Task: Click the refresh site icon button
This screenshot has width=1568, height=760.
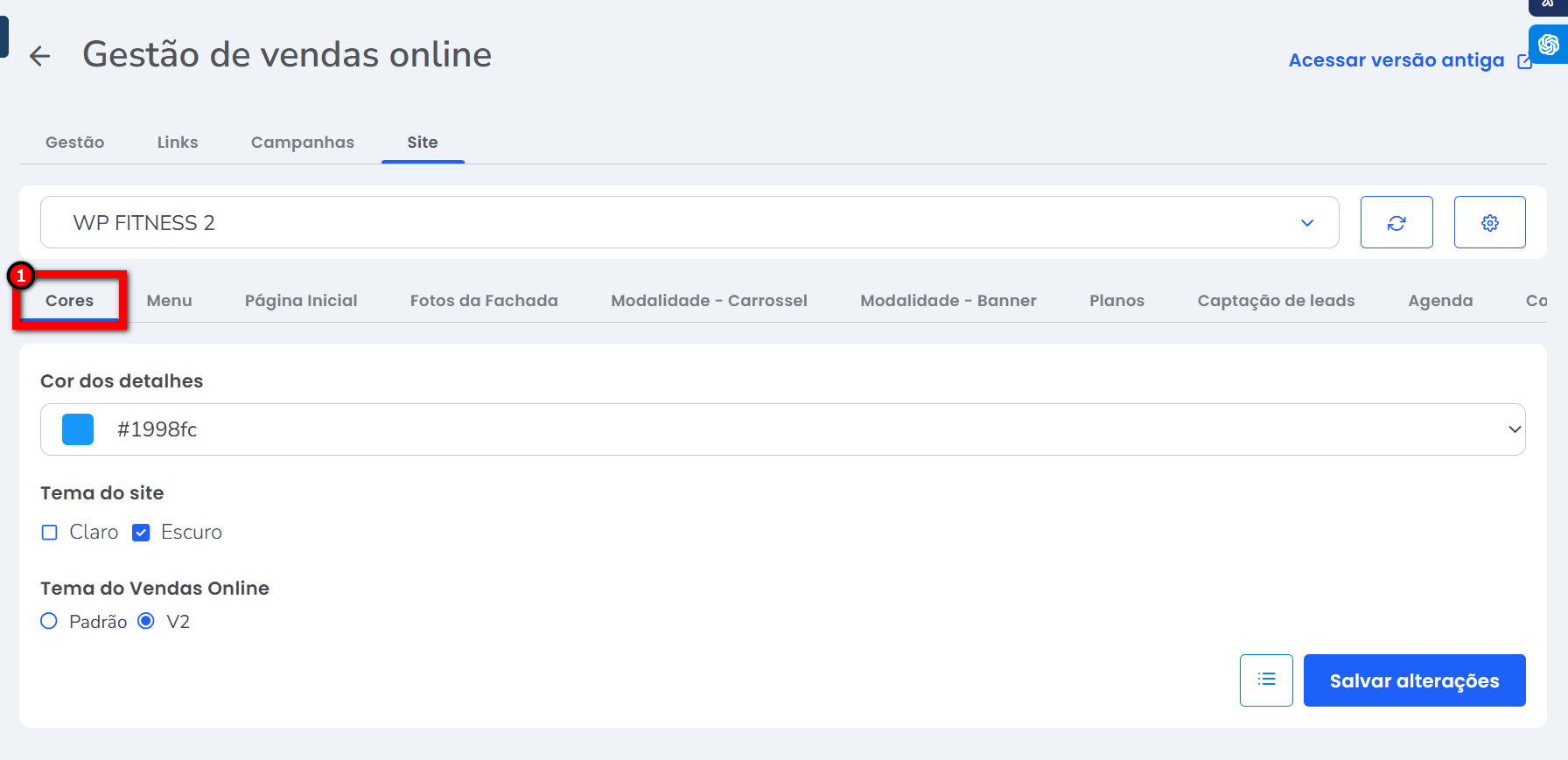Action: 1396,223
